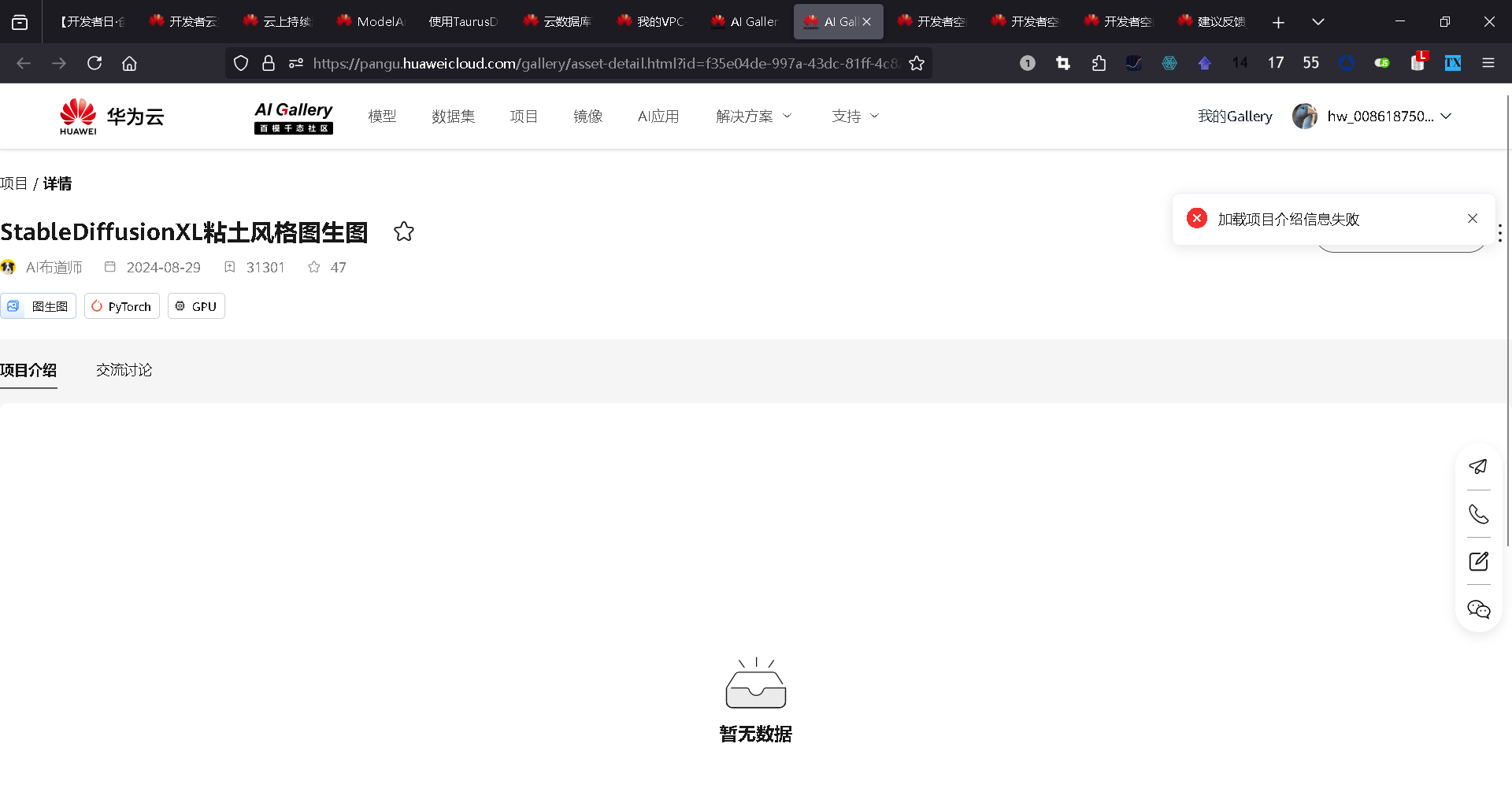Screen dimensions: 1512x803
Task: Click the date 2024-08-29
Action: pyautogui.click(x=164, y=268)
